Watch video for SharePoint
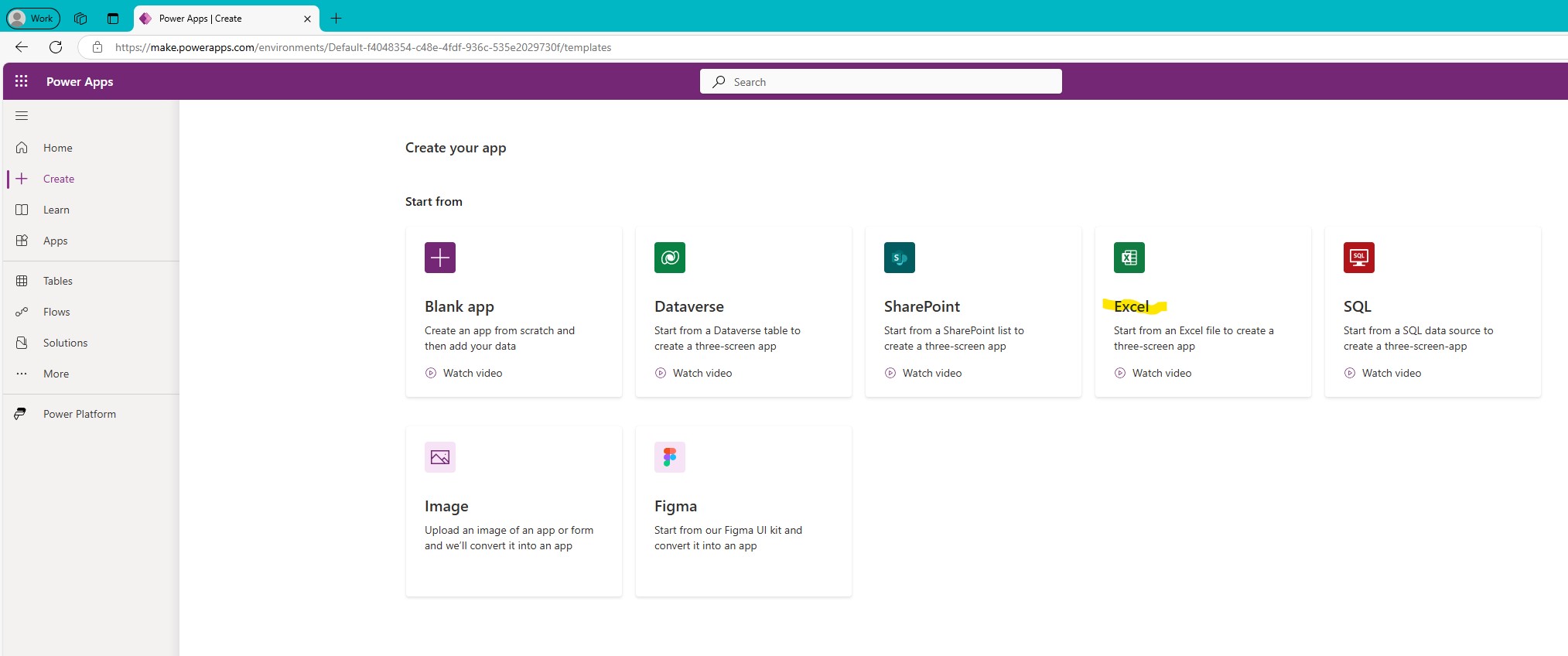Viewport: 1568px width, 656px height. click(923, 373)
